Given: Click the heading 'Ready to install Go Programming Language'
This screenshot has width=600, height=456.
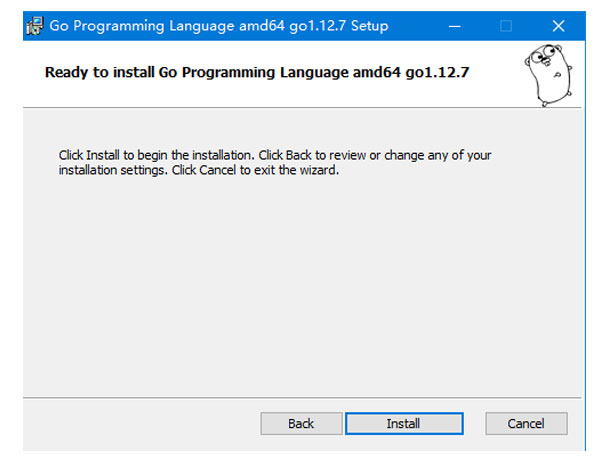Looking at the screenshot, I should [196, 72].
